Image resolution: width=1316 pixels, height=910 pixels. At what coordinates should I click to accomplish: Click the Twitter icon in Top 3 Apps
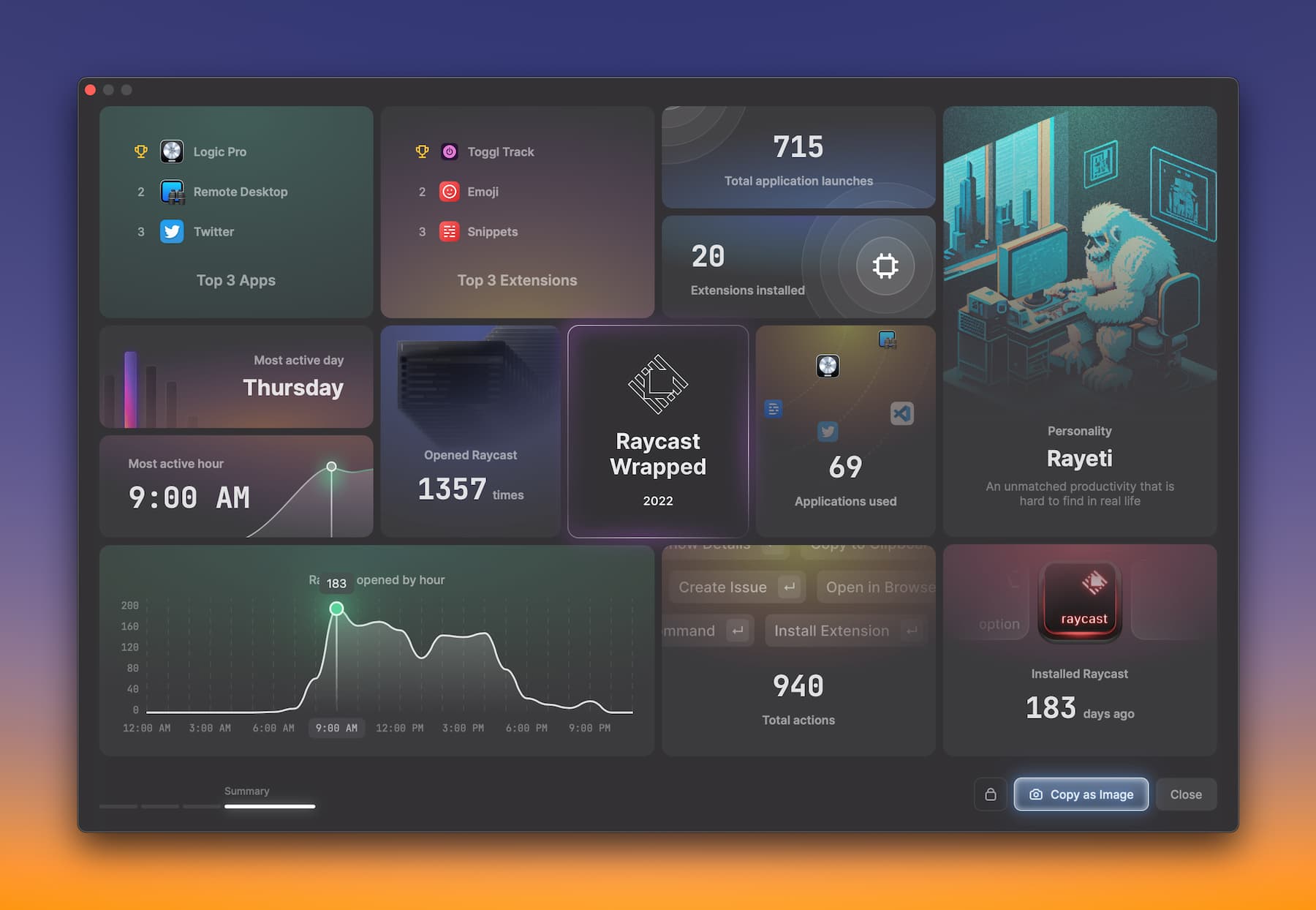tap(172, 232)
